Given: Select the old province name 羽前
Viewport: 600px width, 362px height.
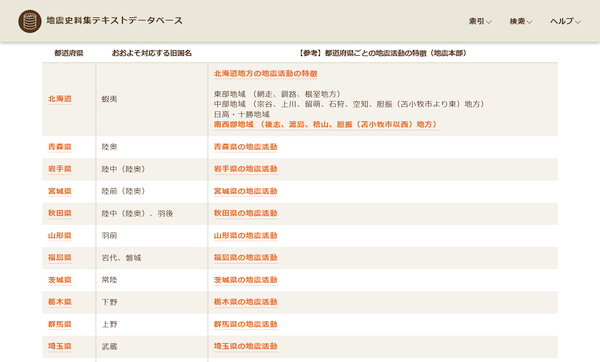Looking at the screenshot, I should (x=109, y=236).
